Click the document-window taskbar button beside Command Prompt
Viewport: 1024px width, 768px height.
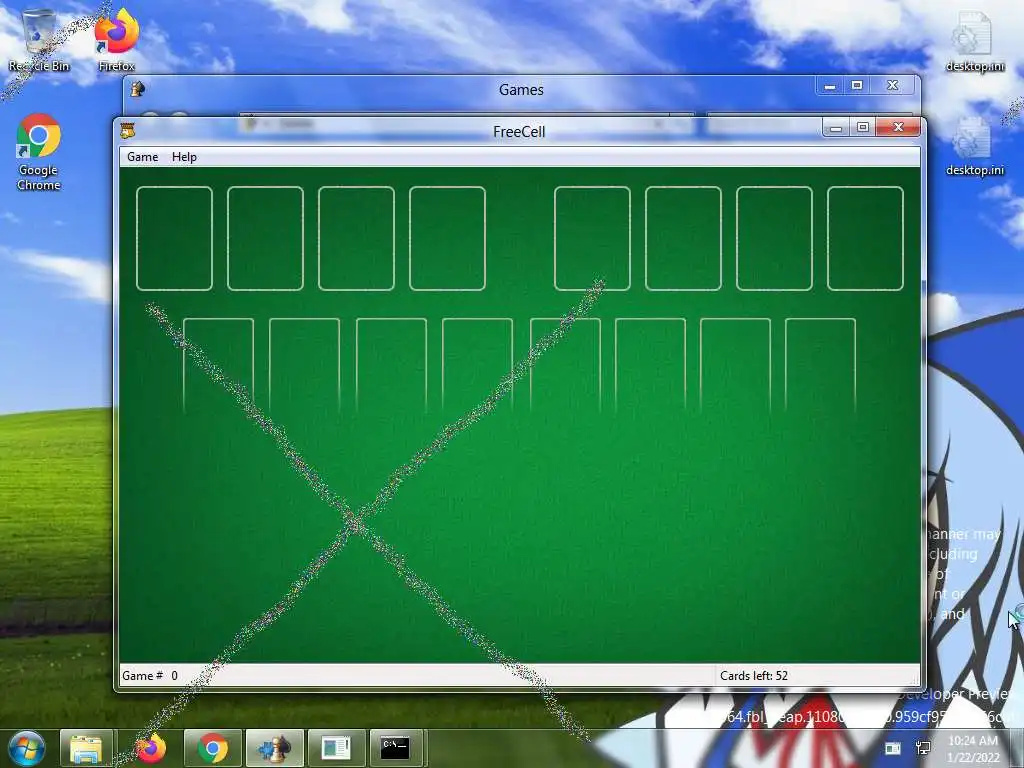pos(336,748)
